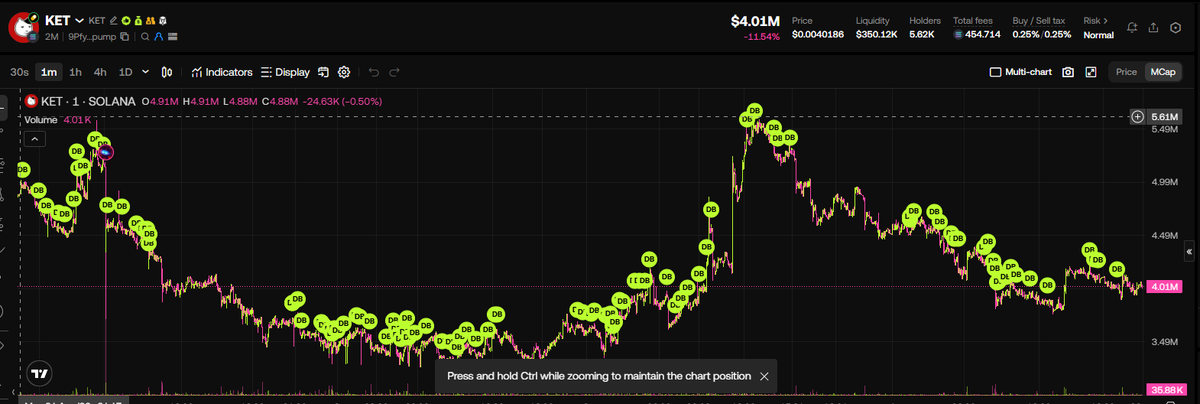The height and width of the screenshot is (404, 1200).
Task: Click the yellow money bag badge icon
Action: click(x=138, y=20)
